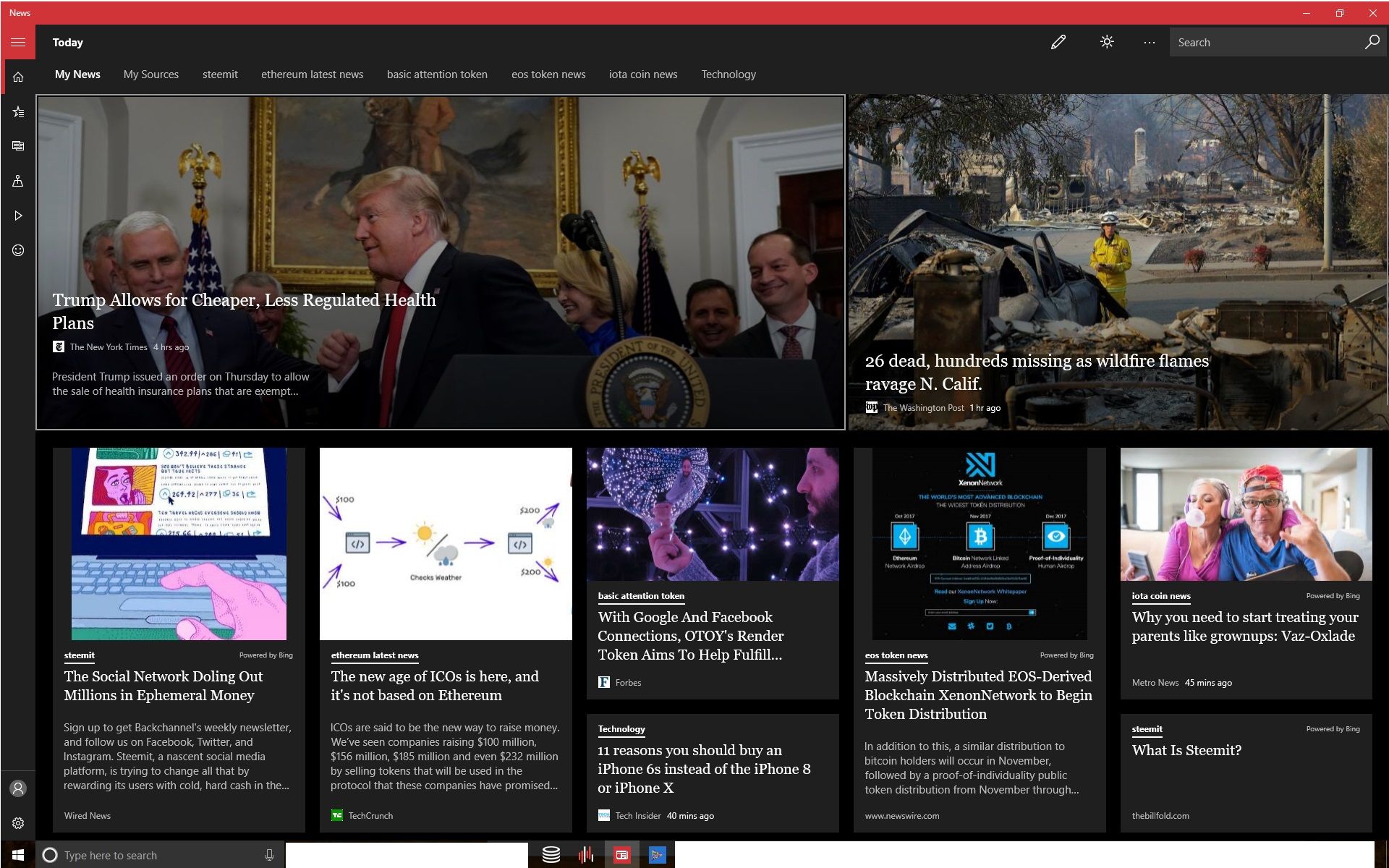Open the News app taskbar icon
This screenshot has height=868, width=1389.
pos(621,855)
